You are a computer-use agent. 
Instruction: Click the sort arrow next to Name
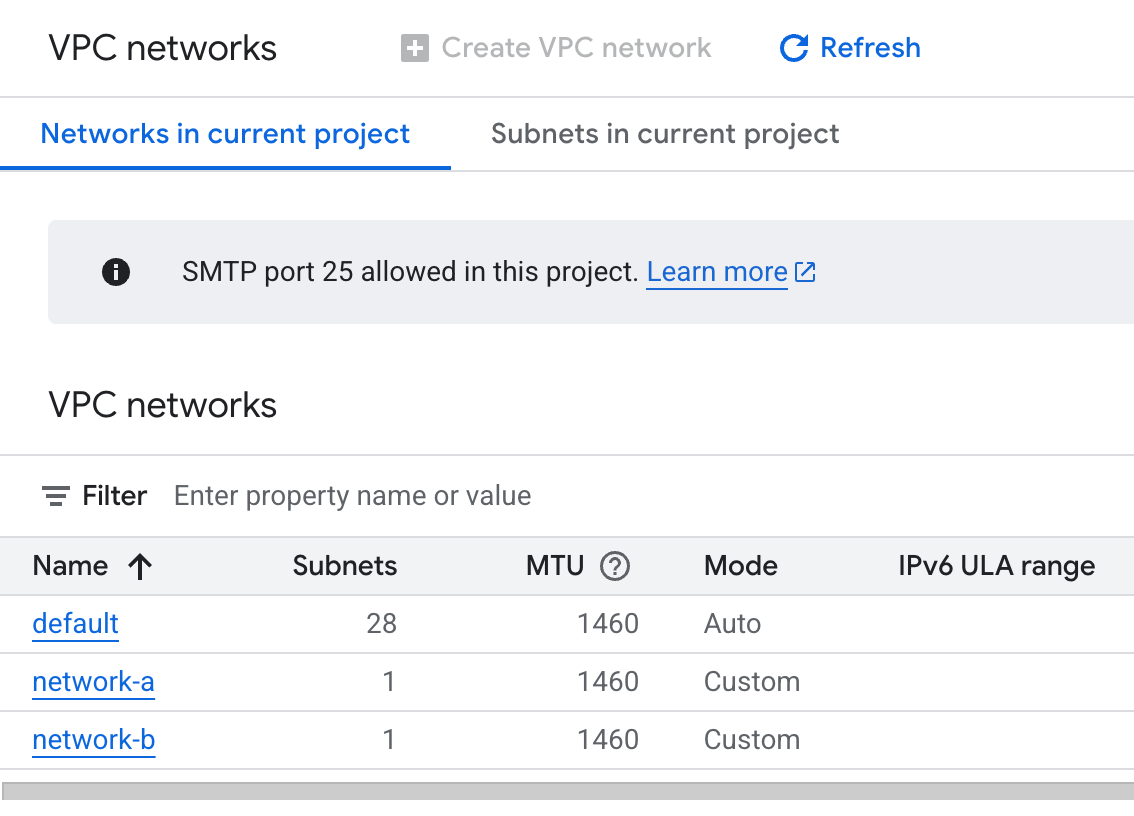141,566
